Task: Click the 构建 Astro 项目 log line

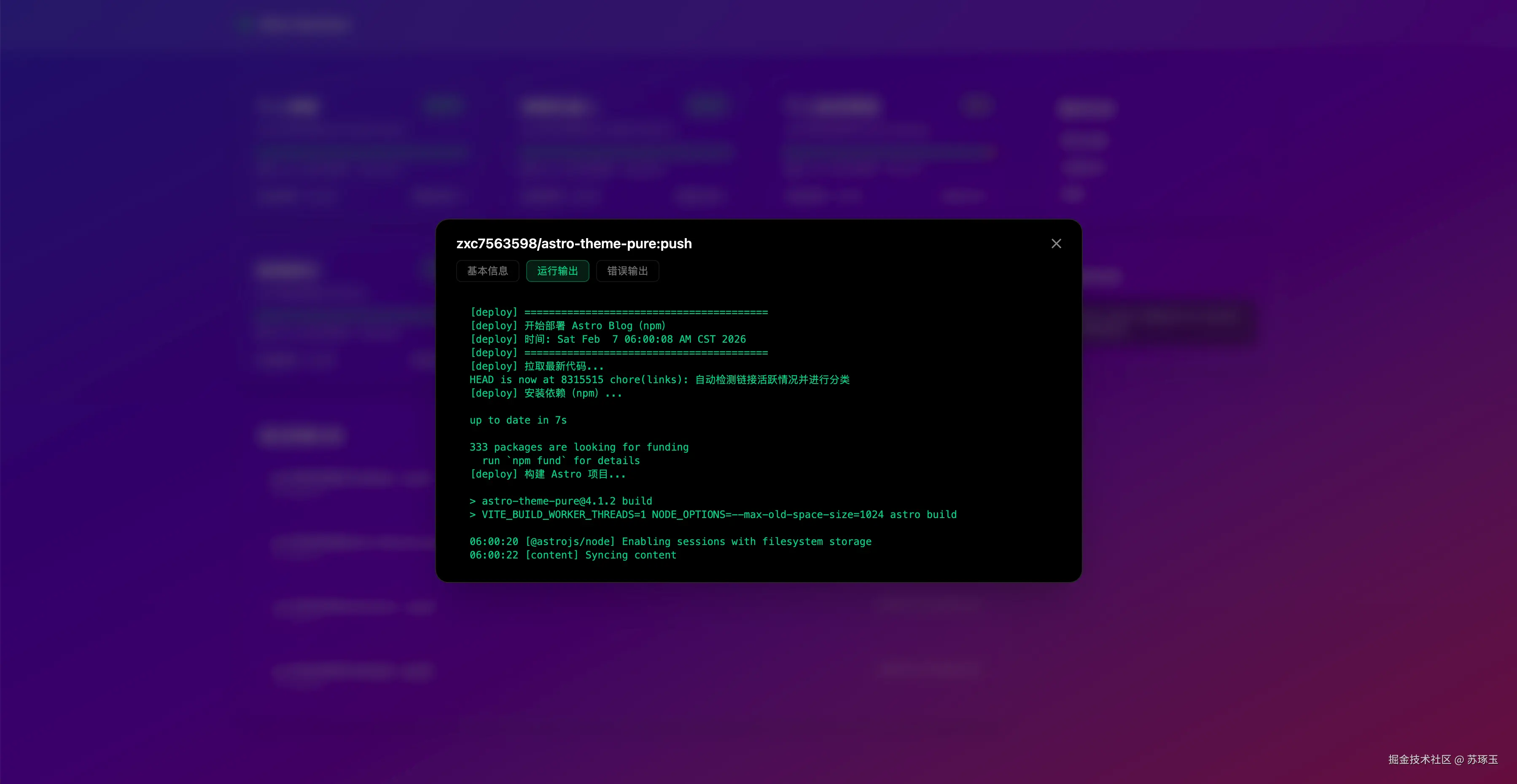Action: (x=547, y=474)
